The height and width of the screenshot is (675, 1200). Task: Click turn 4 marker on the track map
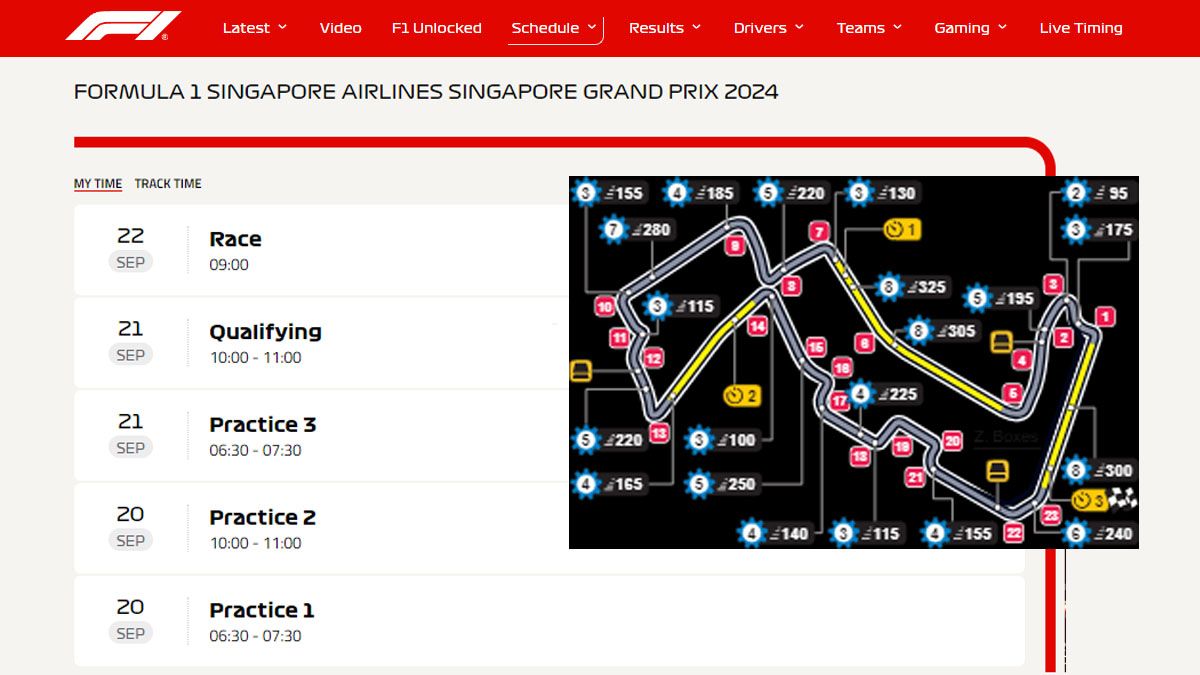(x=1021, y=360)
